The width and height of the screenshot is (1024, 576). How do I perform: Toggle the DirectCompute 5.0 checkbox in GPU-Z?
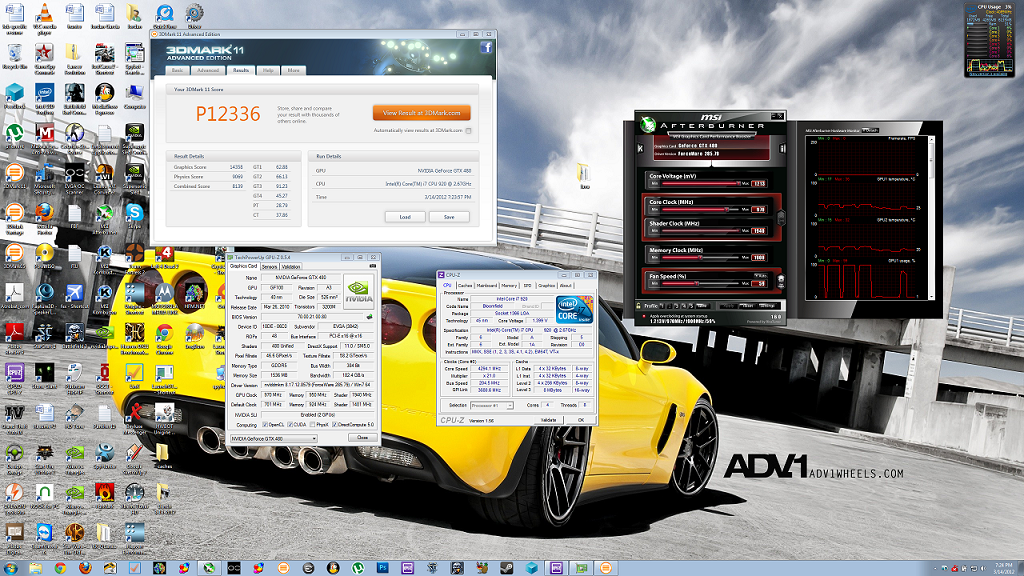[x=335, y=424]
